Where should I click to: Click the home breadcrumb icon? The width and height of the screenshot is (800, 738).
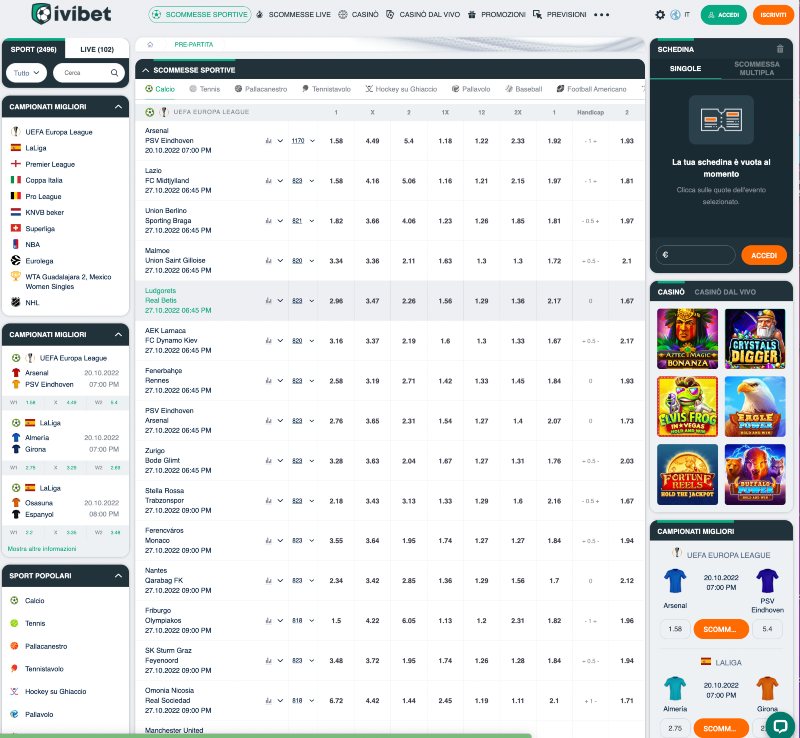[150, 44]
